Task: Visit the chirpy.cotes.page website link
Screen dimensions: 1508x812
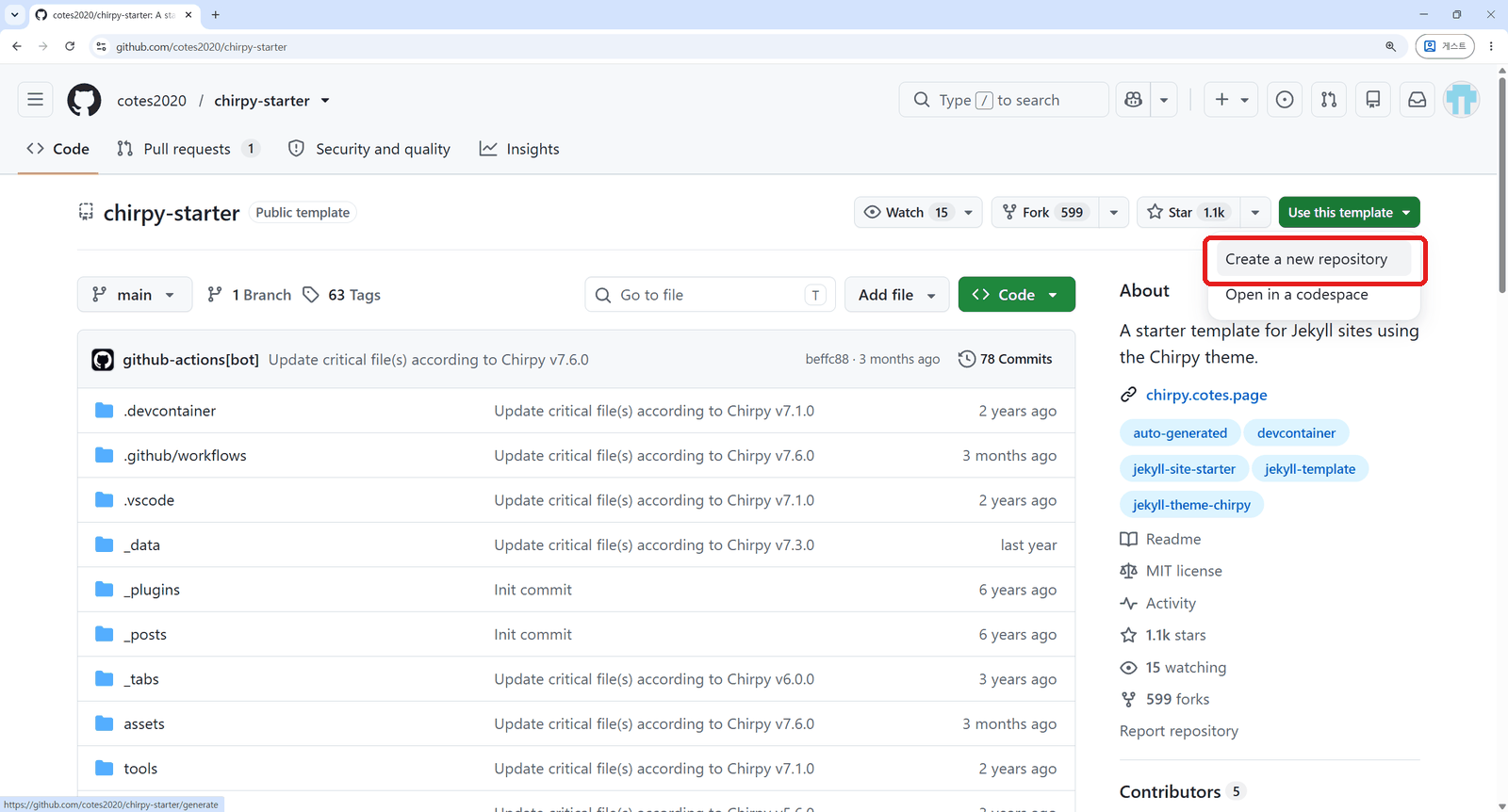Action: click(1206, 395)
